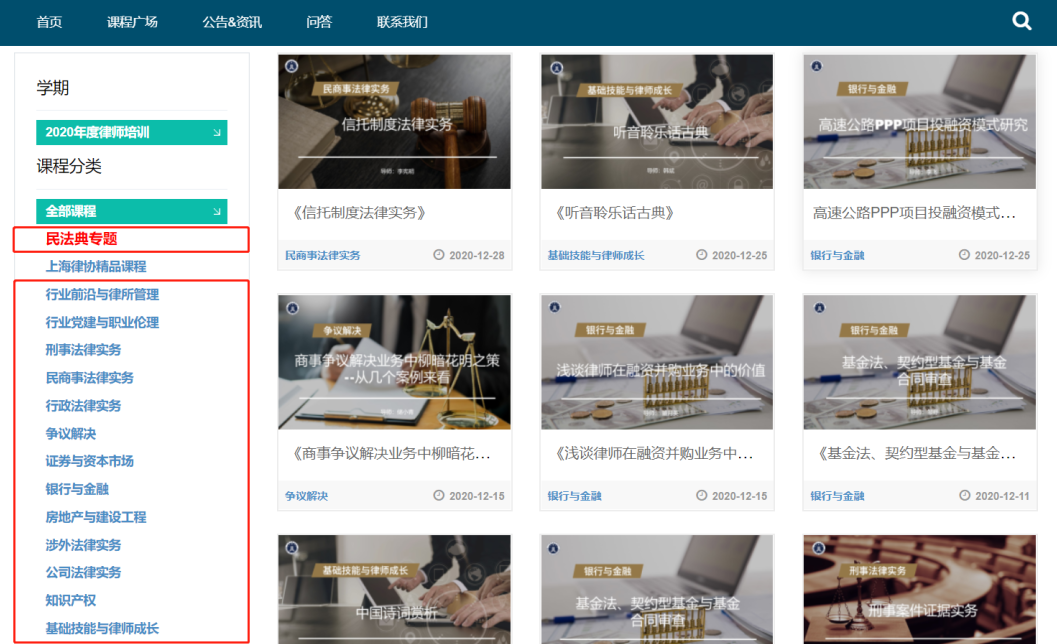The width and height of the screenshot is (1057, 644).
Task: Select 刑事法律实务 in the sidebar
Action: (x=83, y=349)
